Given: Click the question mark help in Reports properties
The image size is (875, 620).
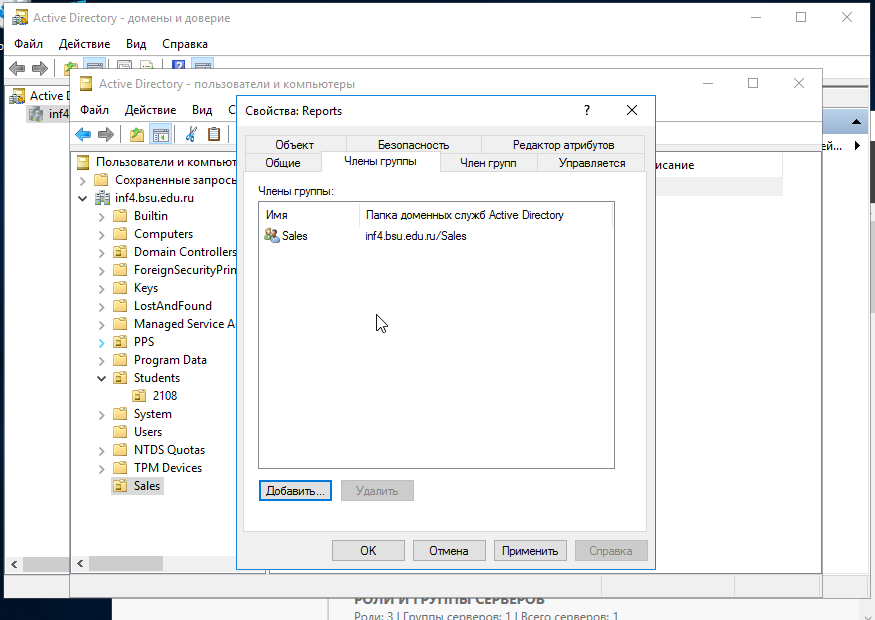Looking at the screenshot, I should [x=586, y=110].
